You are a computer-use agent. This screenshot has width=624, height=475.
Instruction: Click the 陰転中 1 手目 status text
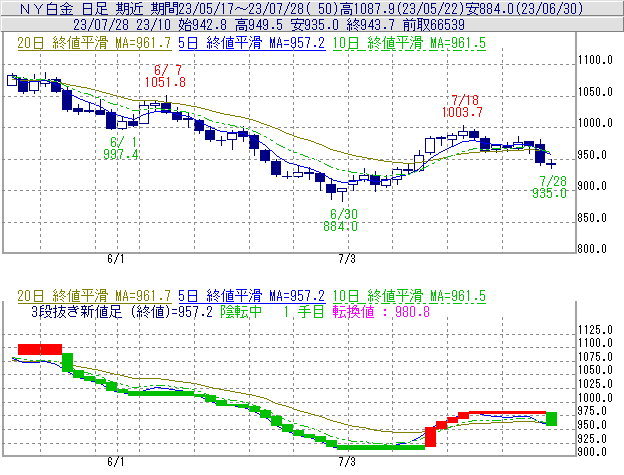[273, 311]
